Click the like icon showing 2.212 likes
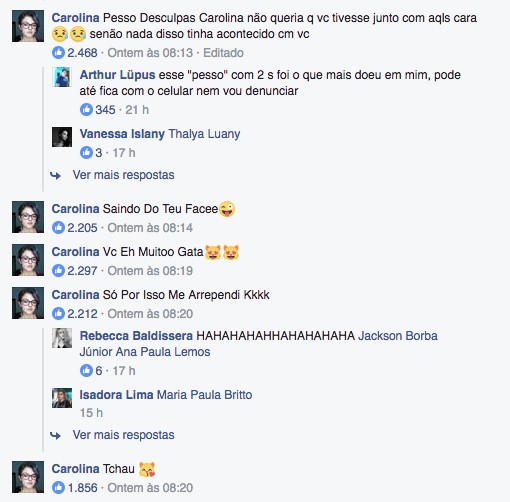 click(x=58, y=314)
